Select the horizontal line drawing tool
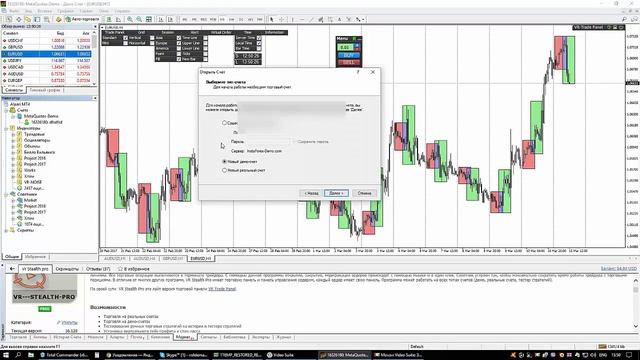 (302, 19)
